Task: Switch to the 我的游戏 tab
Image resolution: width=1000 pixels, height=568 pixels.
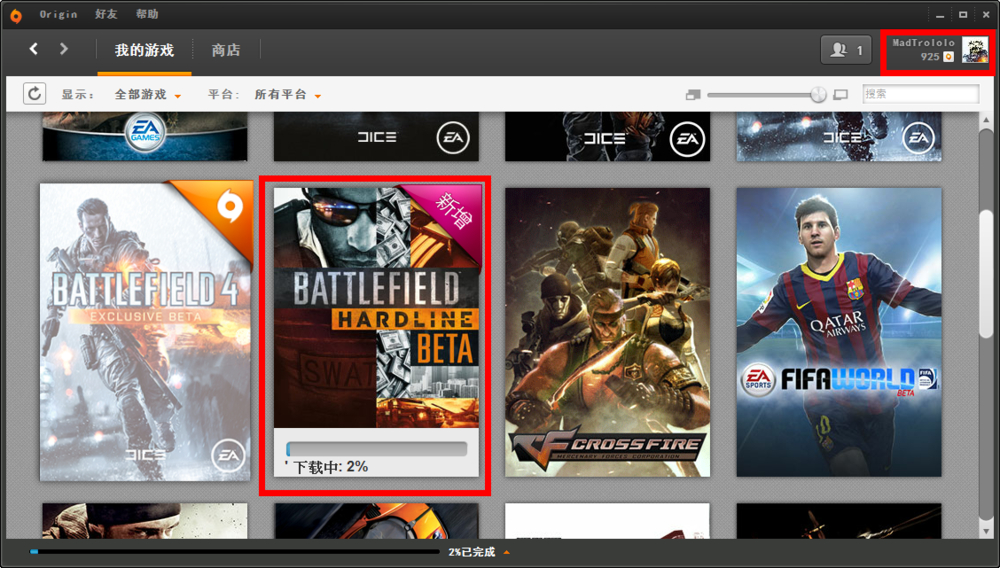Action: [x=144, y=50]
